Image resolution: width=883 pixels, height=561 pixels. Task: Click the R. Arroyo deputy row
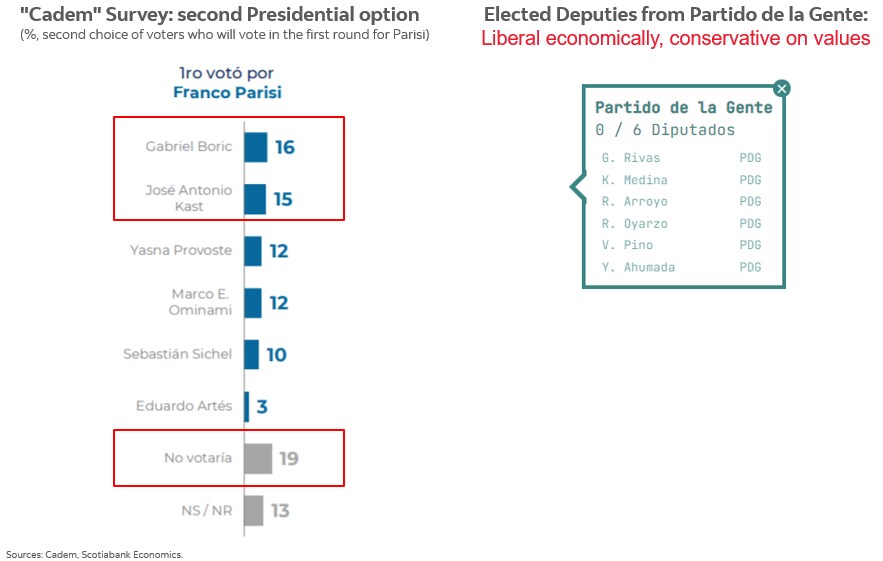pyautogui.click(x=634, y=202)
